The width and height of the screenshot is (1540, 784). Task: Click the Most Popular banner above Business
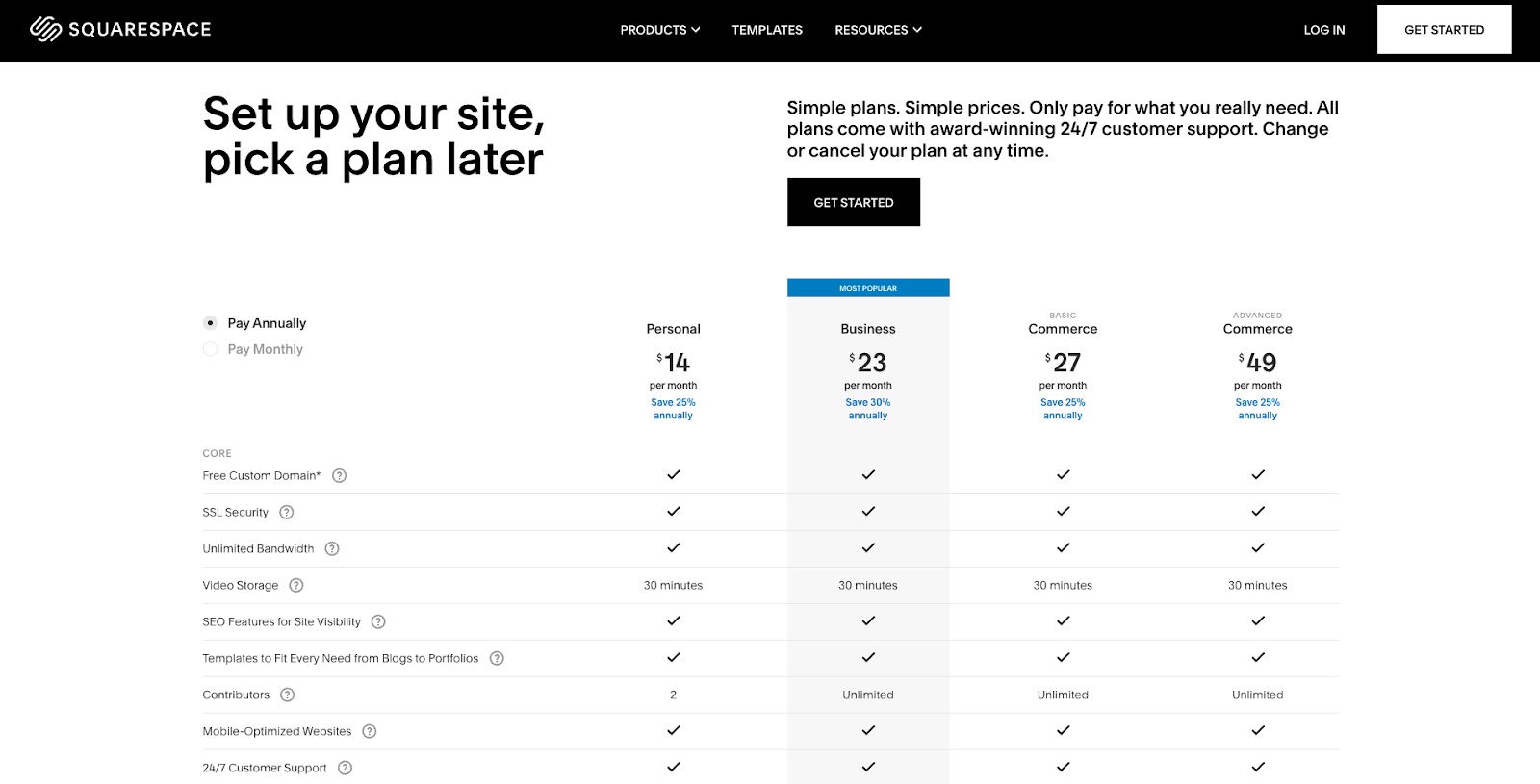pyautogui.click(x=868, y=288)
